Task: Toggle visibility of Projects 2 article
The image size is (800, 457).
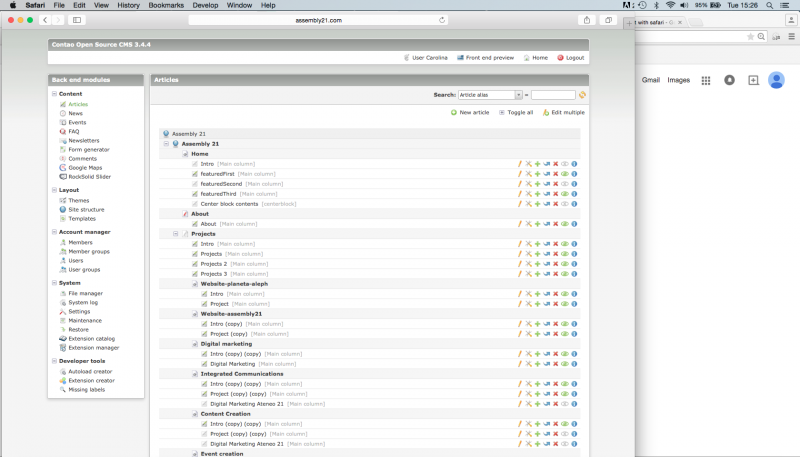Action: coord(565,264)
